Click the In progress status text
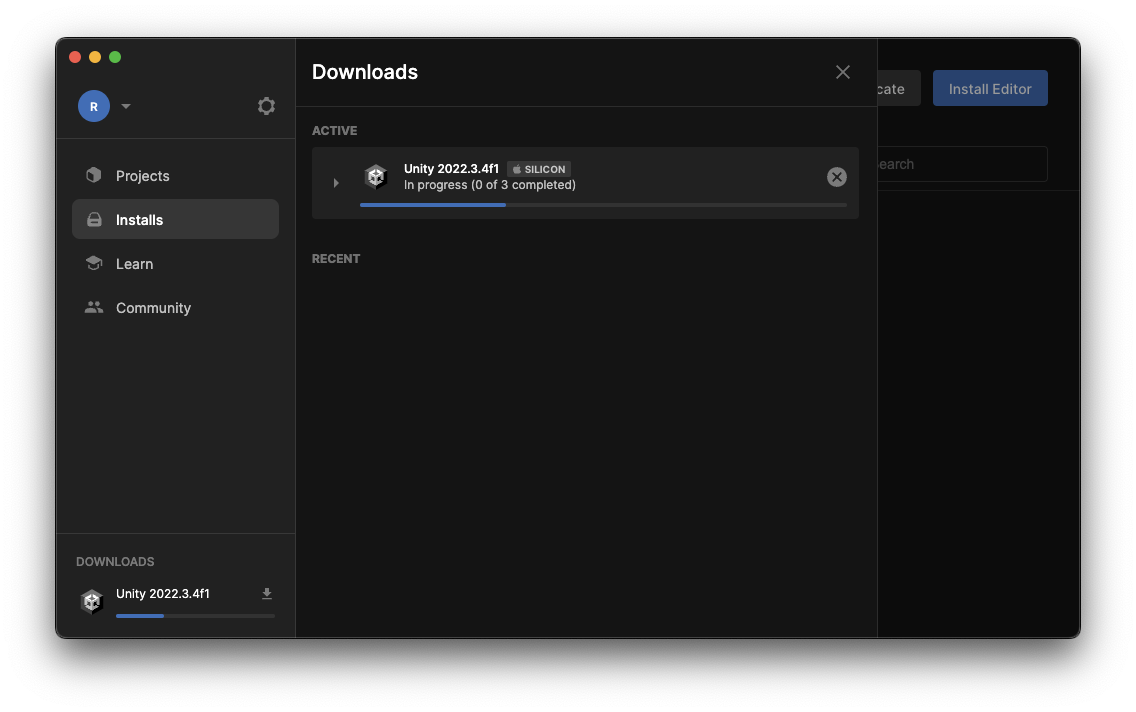The height and width of the screenshot is (712, 1136). (490, 185)
